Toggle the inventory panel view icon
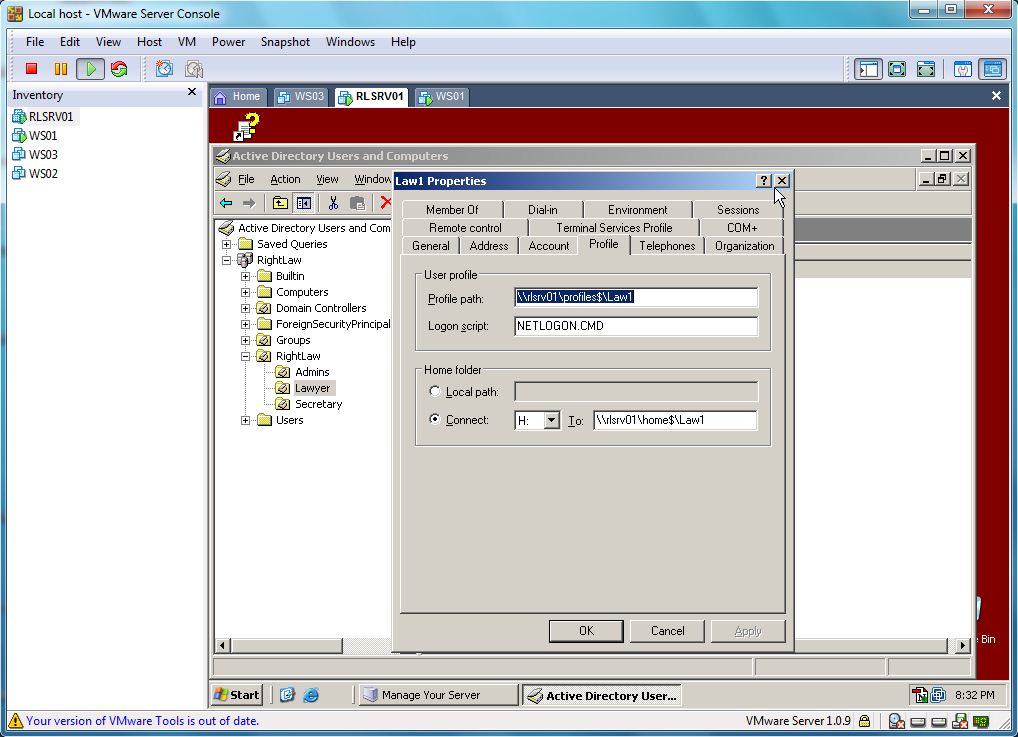 pyautogui.click(x=868, y=69)
